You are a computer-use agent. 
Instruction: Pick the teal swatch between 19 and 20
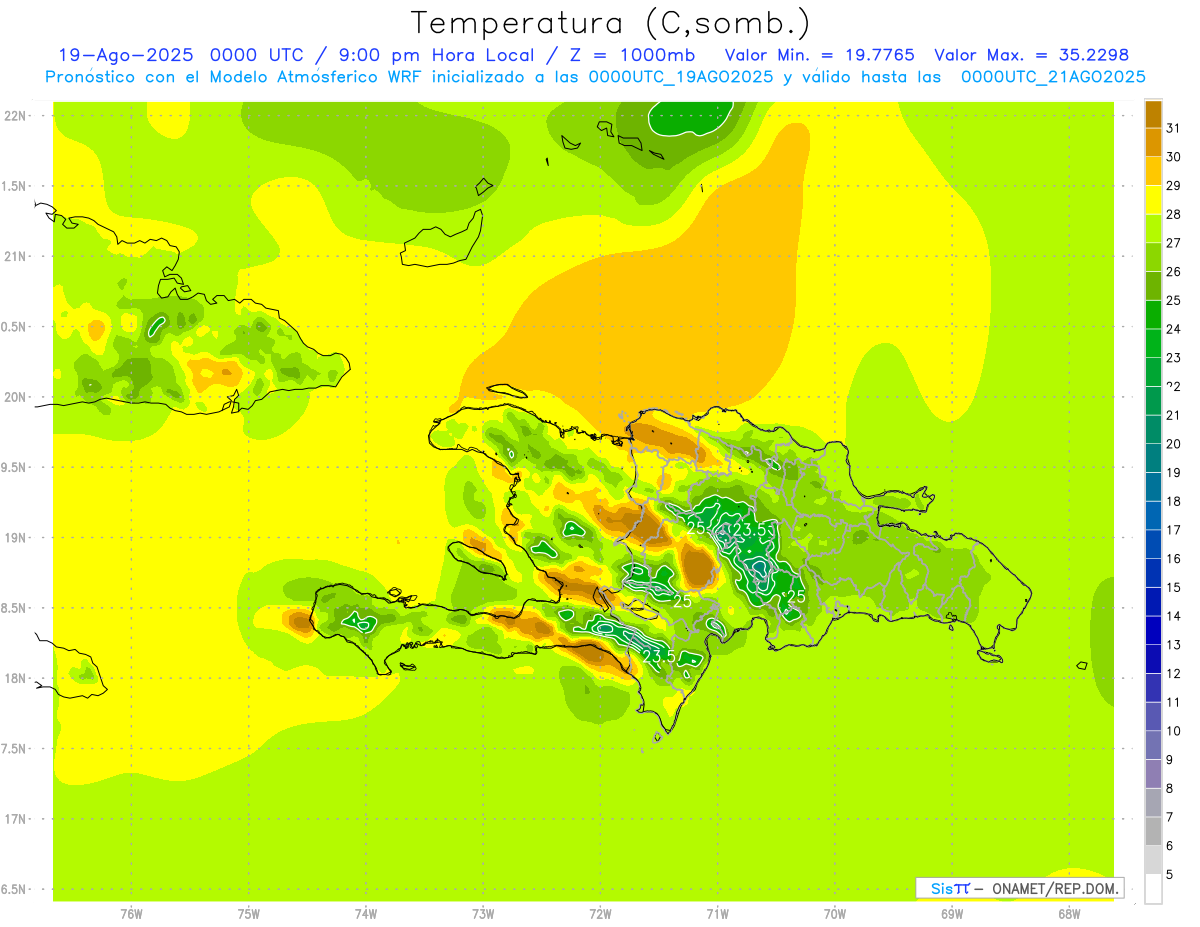(1153, 458)
